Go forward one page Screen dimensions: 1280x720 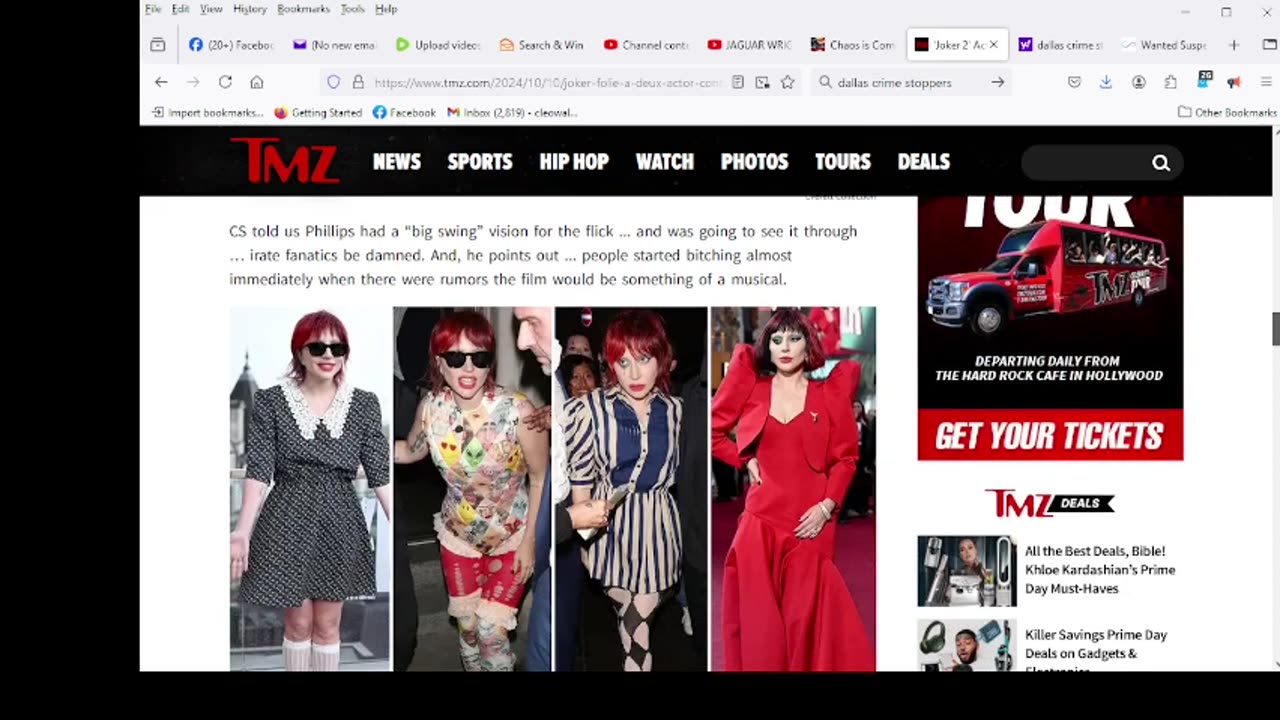click(x=193, y=82)
